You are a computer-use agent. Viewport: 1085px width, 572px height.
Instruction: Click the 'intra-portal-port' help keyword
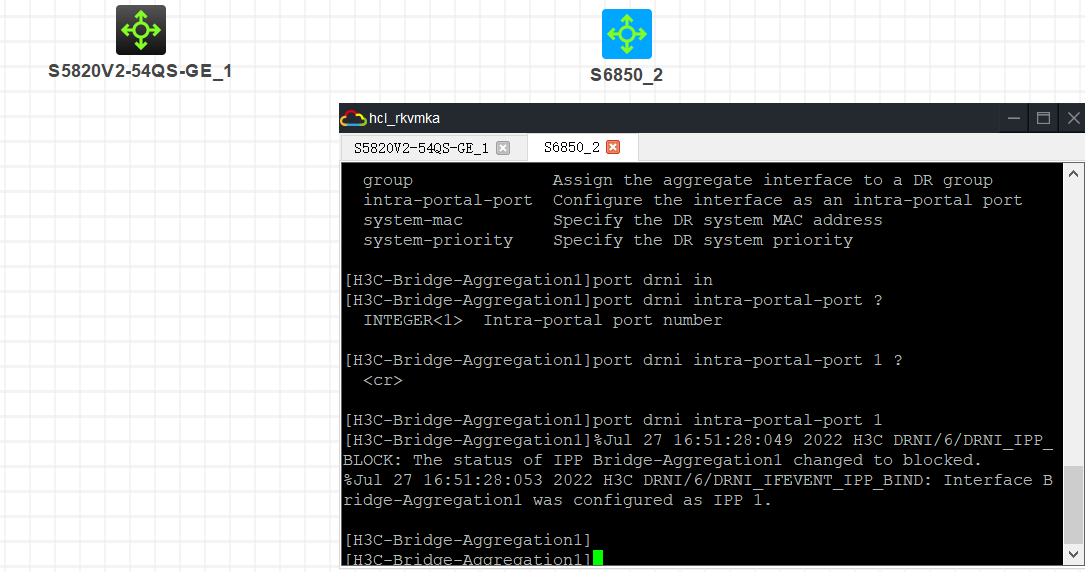point(448,200)
